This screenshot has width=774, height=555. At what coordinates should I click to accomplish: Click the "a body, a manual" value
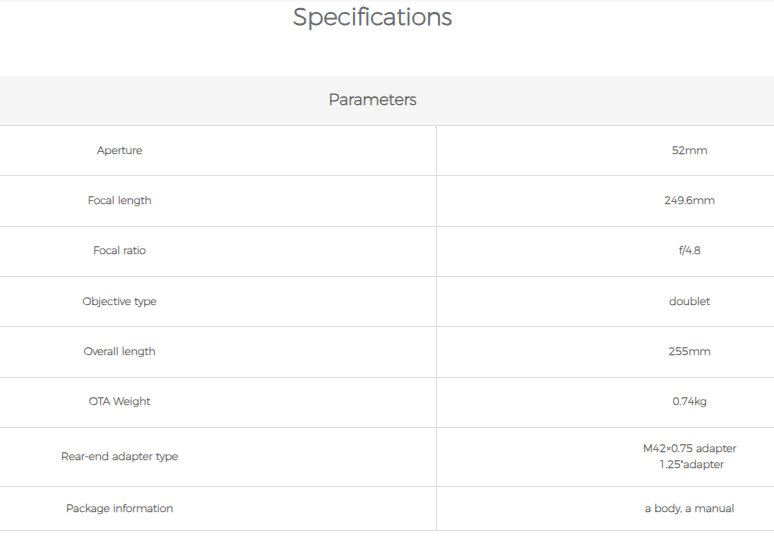[689, 508]
